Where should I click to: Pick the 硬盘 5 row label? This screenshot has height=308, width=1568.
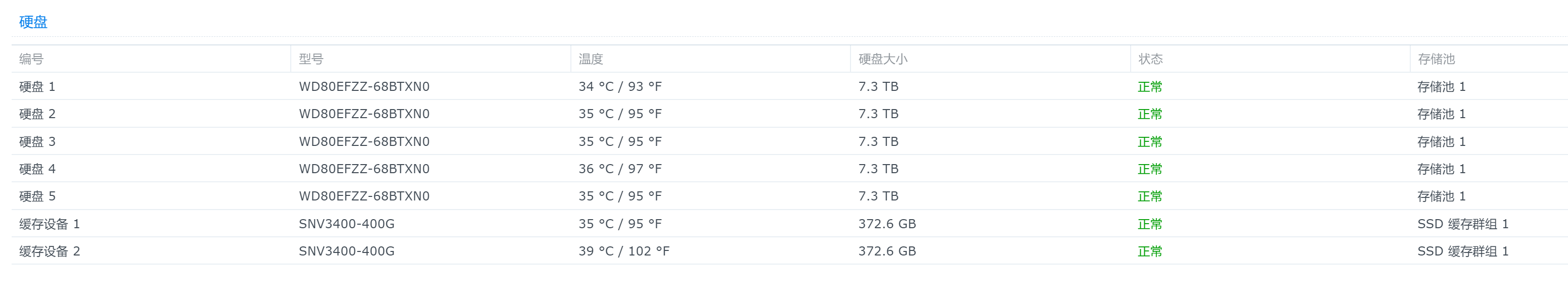37,196
